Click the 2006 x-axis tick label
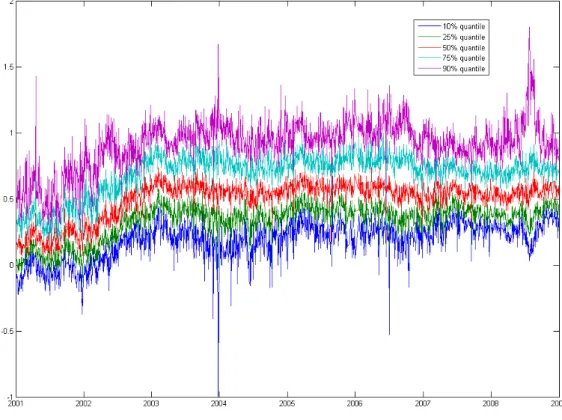The height and width of the screenshot is (420, 562). tap(354, 404)
